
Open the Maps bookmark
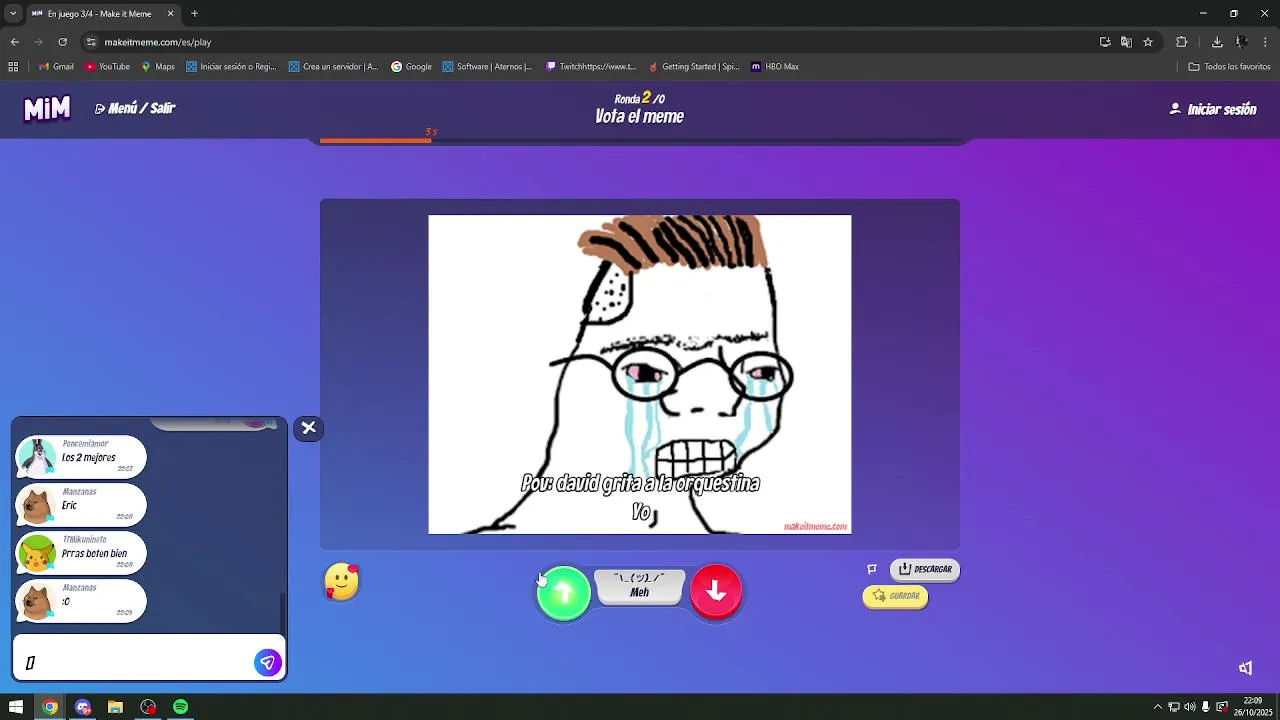(x=158, y=67)
